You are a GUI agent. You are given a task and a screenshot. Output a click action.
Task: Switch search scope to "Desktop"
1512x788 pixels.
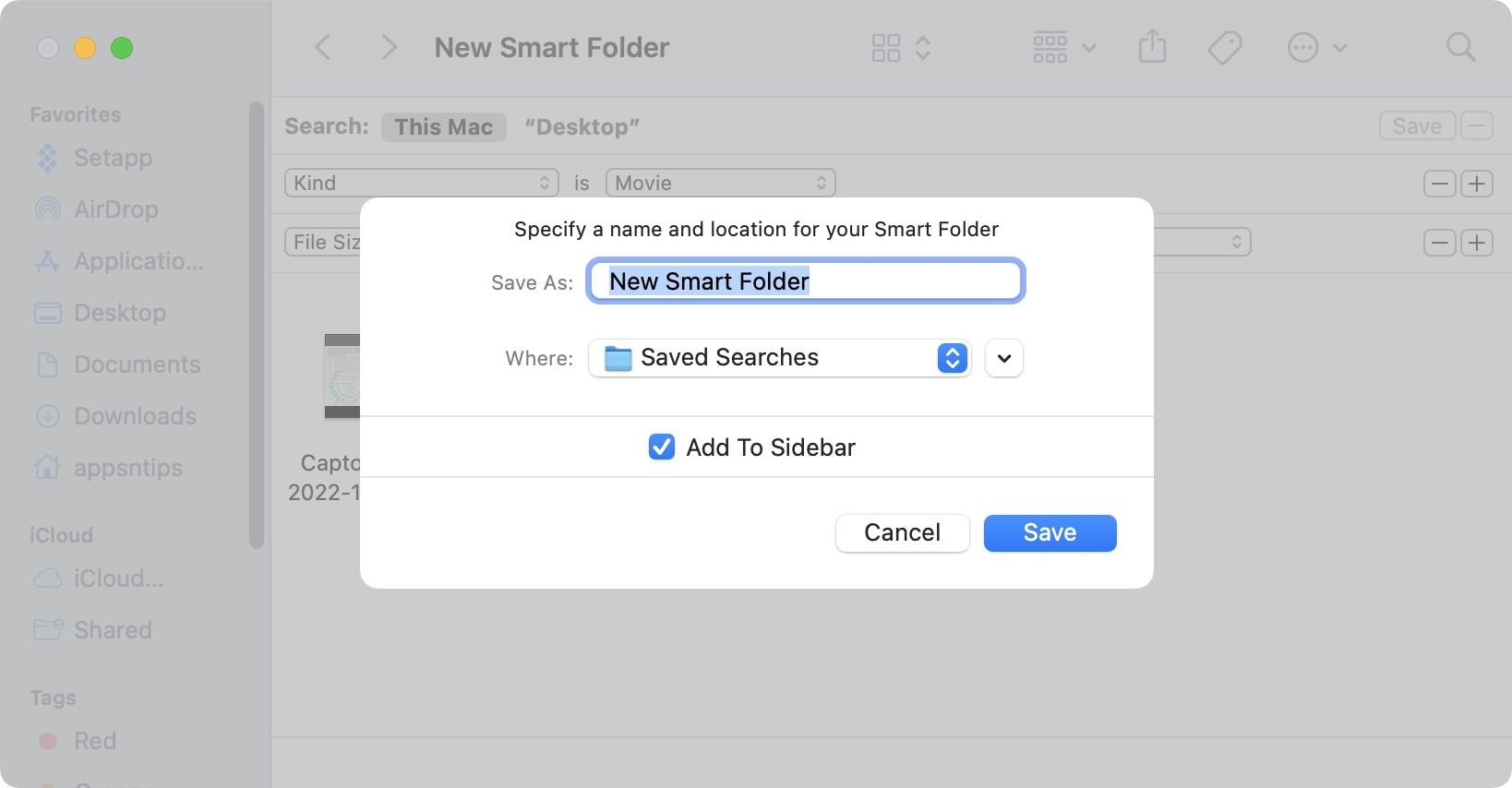pos(582,126)
